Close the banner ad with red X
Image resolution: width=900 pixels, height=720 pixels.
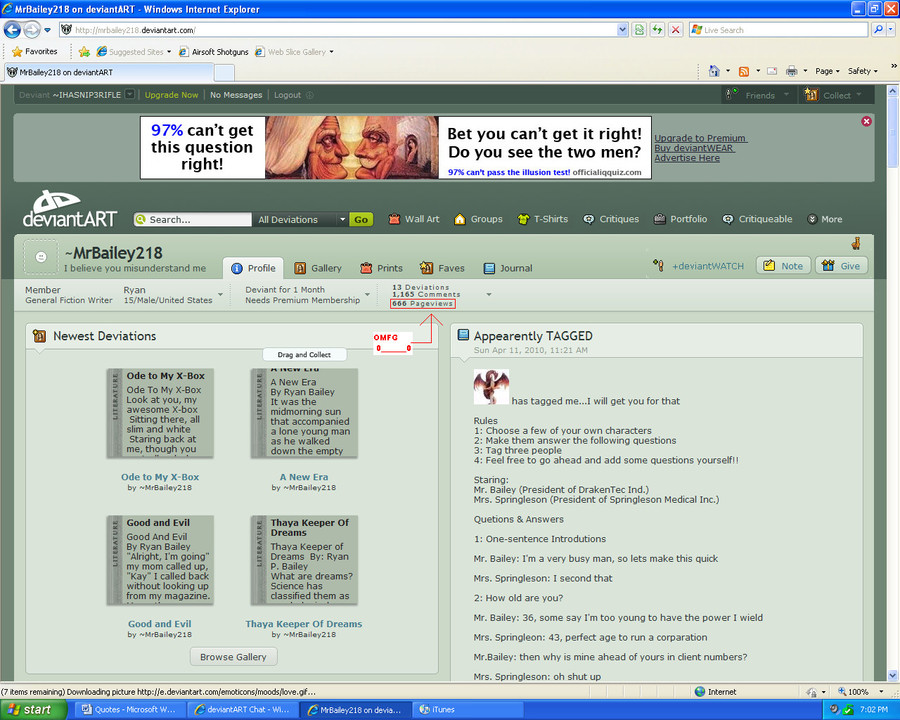(x=866, y=121)
